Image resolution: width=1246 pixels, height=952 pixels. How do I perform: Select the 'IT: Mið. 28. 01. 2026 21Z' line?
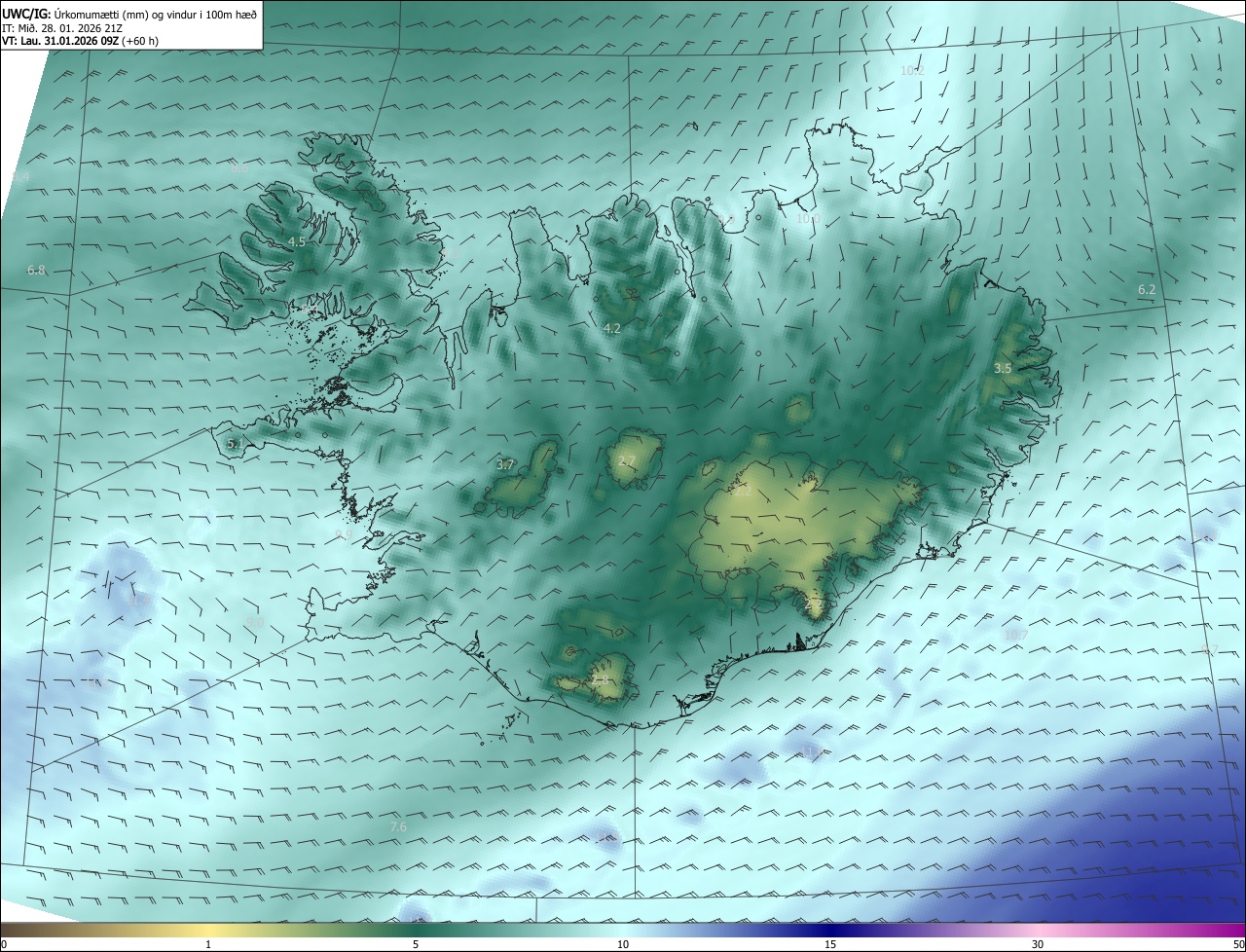pos(62,27)
